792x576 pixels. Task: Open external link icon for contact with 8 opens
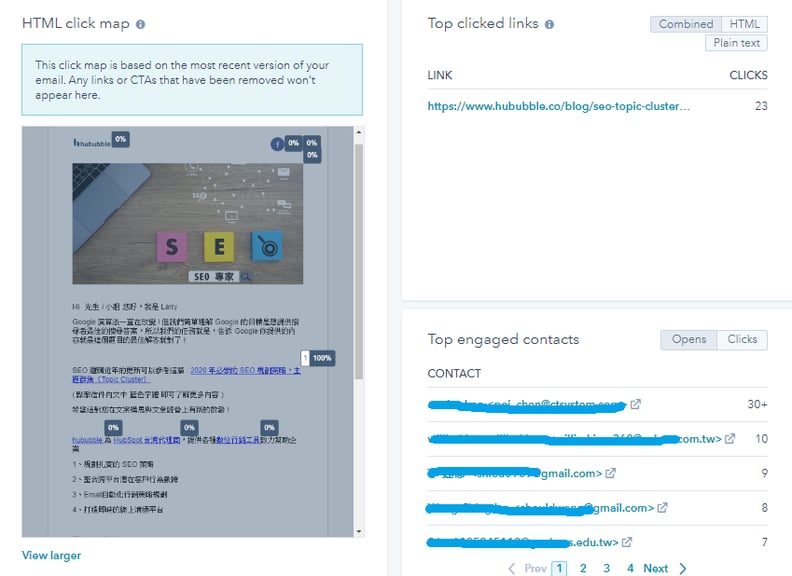[x=663, y=508]
